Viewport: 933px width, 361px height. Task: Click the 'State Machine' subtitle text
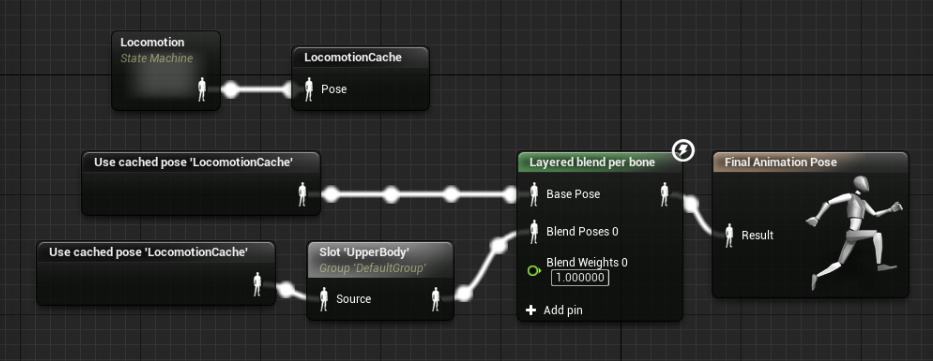pos(156,58)
